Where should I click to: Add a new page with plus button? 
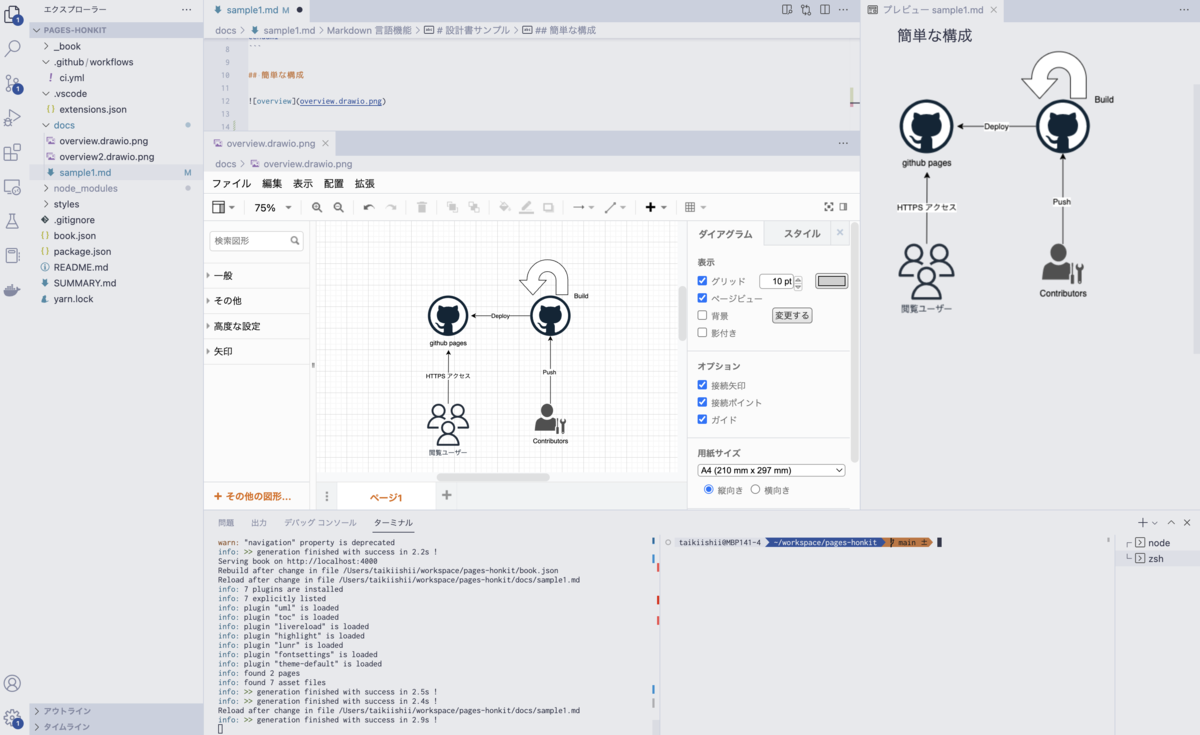[x=447, y=495]
